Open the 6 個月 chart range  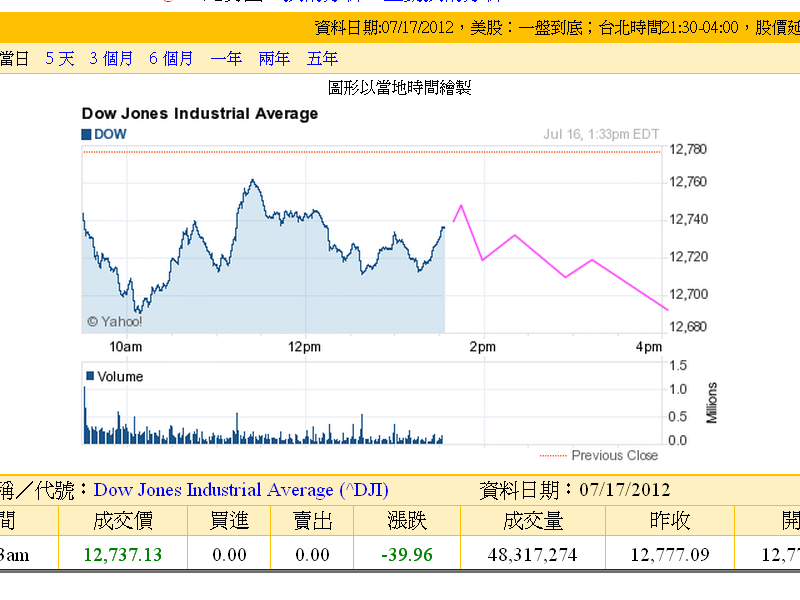click(x=171, y=59)
